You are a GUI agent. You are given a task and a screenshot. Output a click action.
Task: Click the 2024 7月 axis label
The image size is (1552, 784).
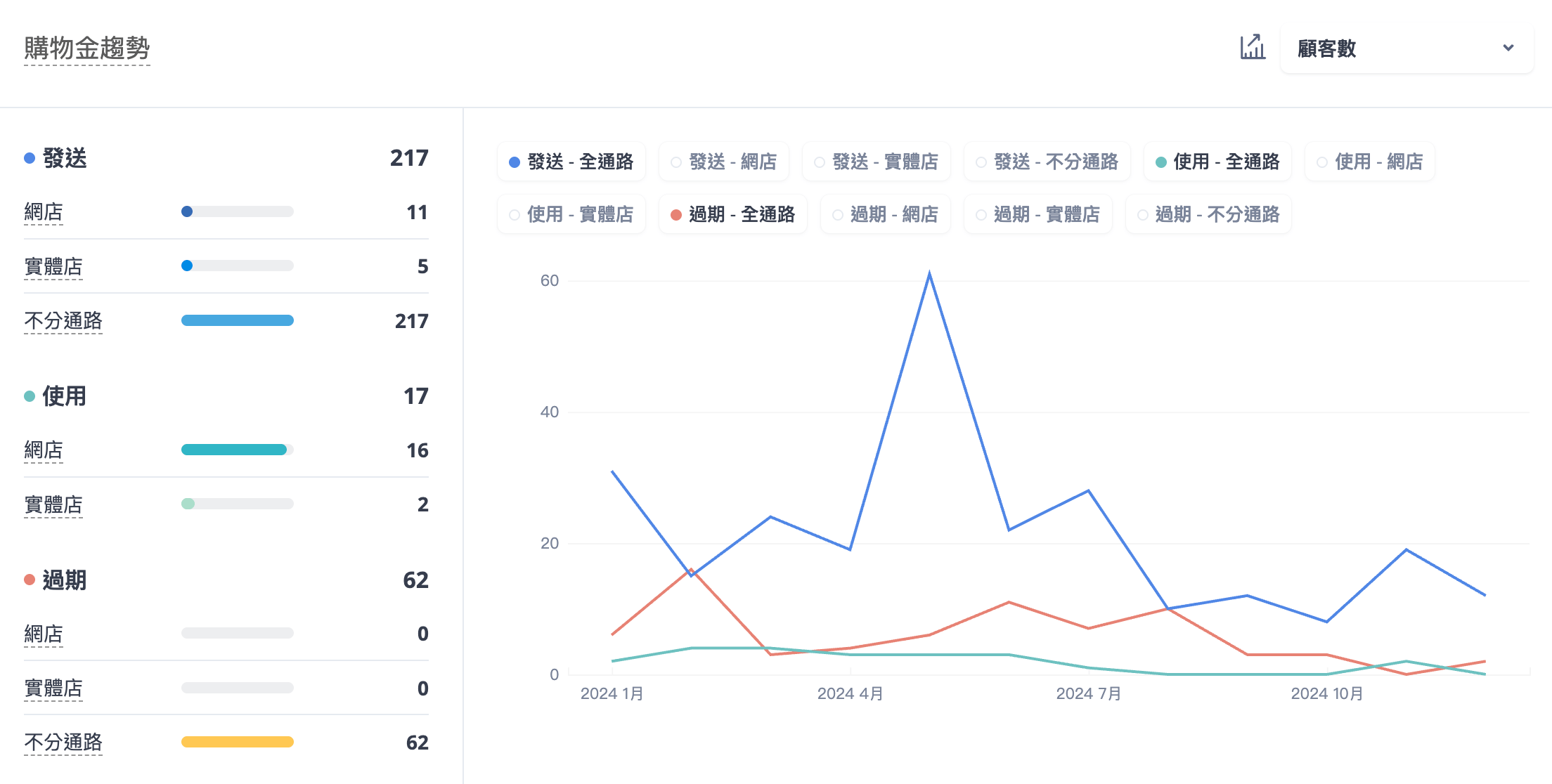click(x=1088, y=694)
